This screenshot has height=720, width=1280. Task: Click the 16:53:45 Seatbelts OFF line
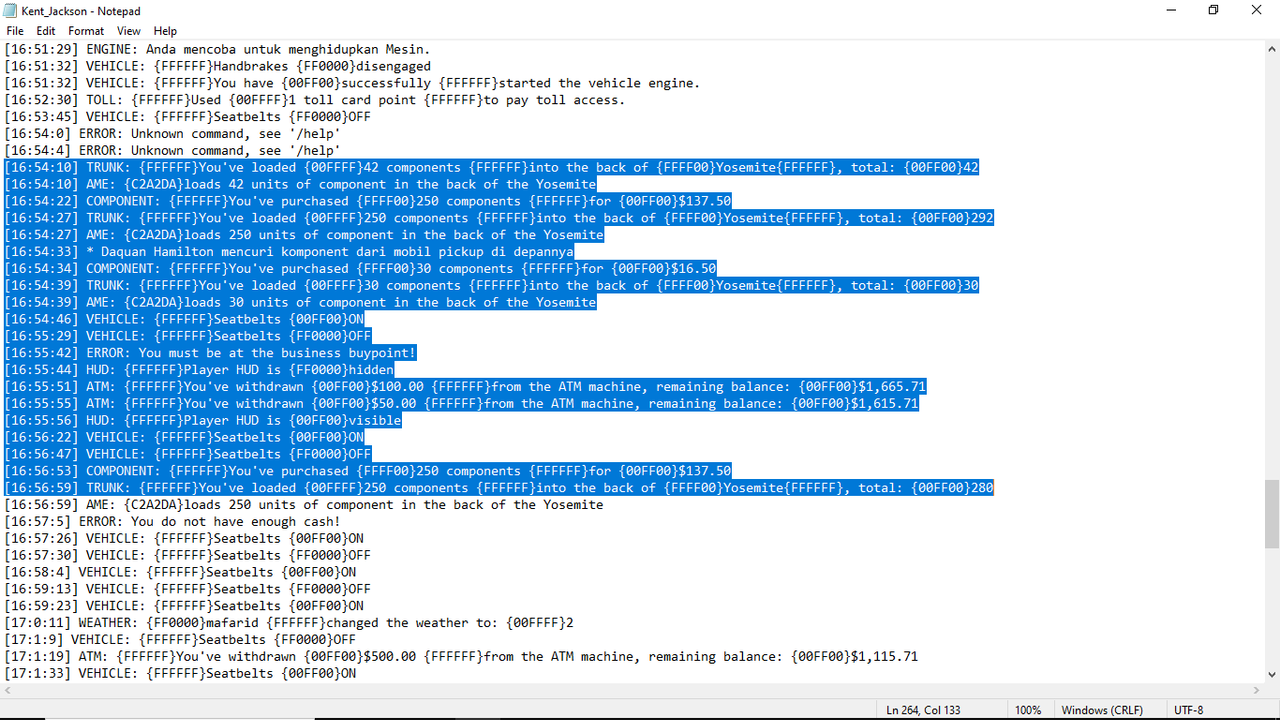pyautogui.click(x=187, y=117)
